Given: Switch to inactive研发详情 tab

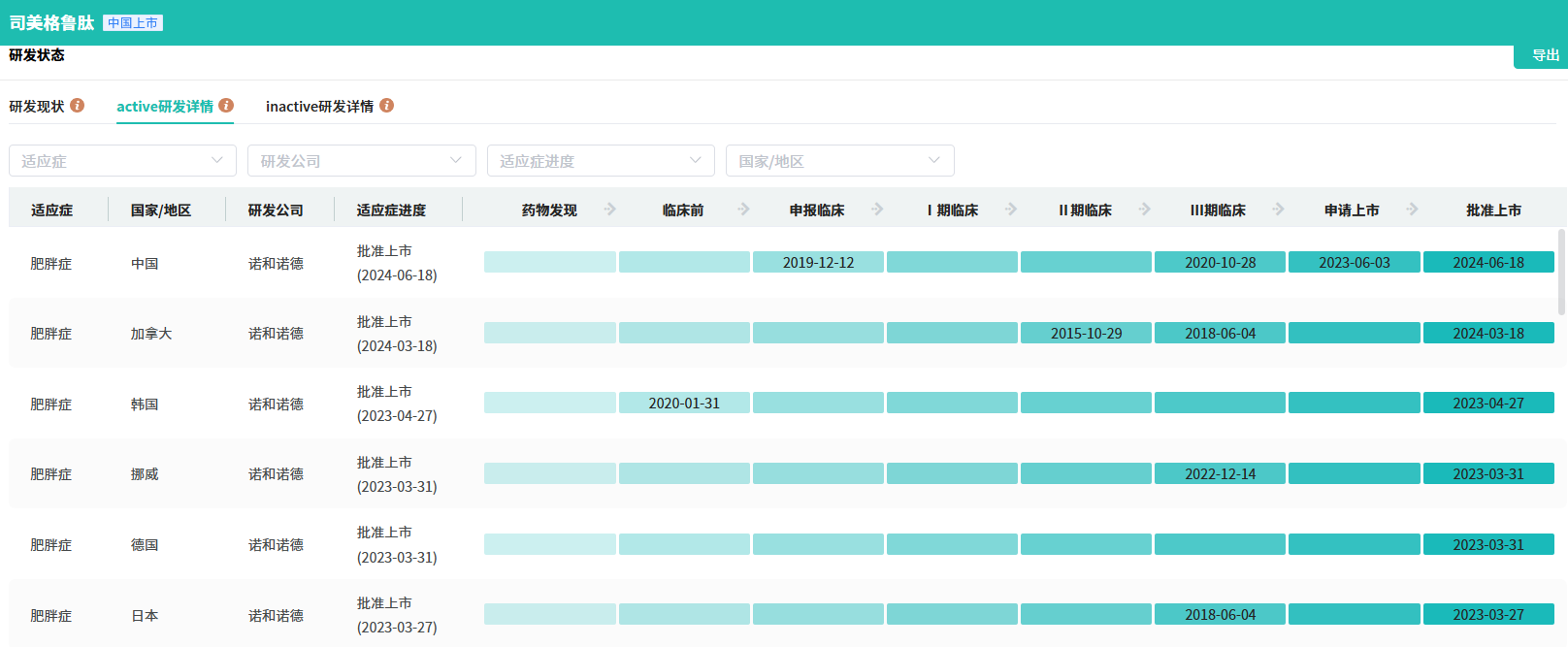Looking at the screenshot, I should coord(319,107).
